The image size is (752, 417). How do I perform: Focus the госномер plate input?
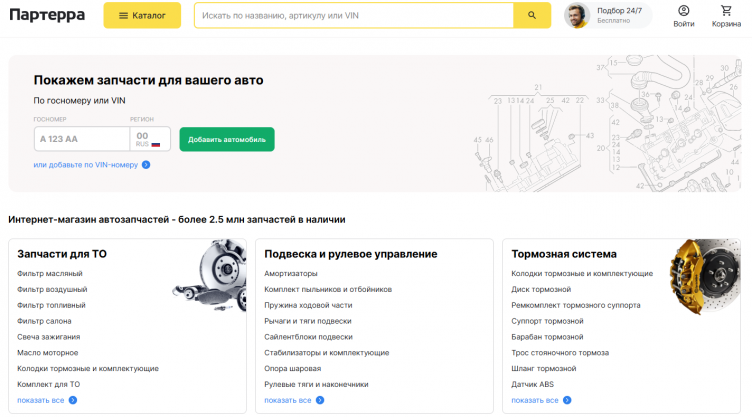(x=82, y=139)
